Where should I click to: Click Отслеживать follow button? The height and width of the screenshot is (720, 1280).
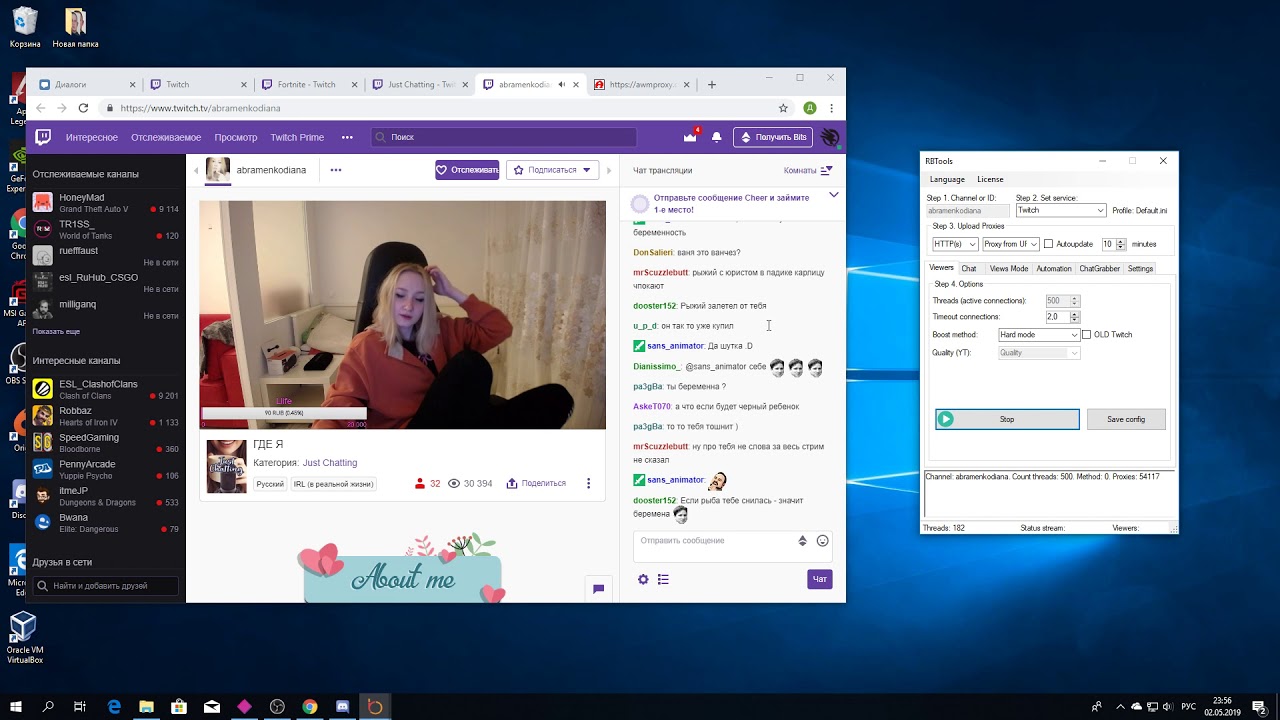(x=467, y=170)
